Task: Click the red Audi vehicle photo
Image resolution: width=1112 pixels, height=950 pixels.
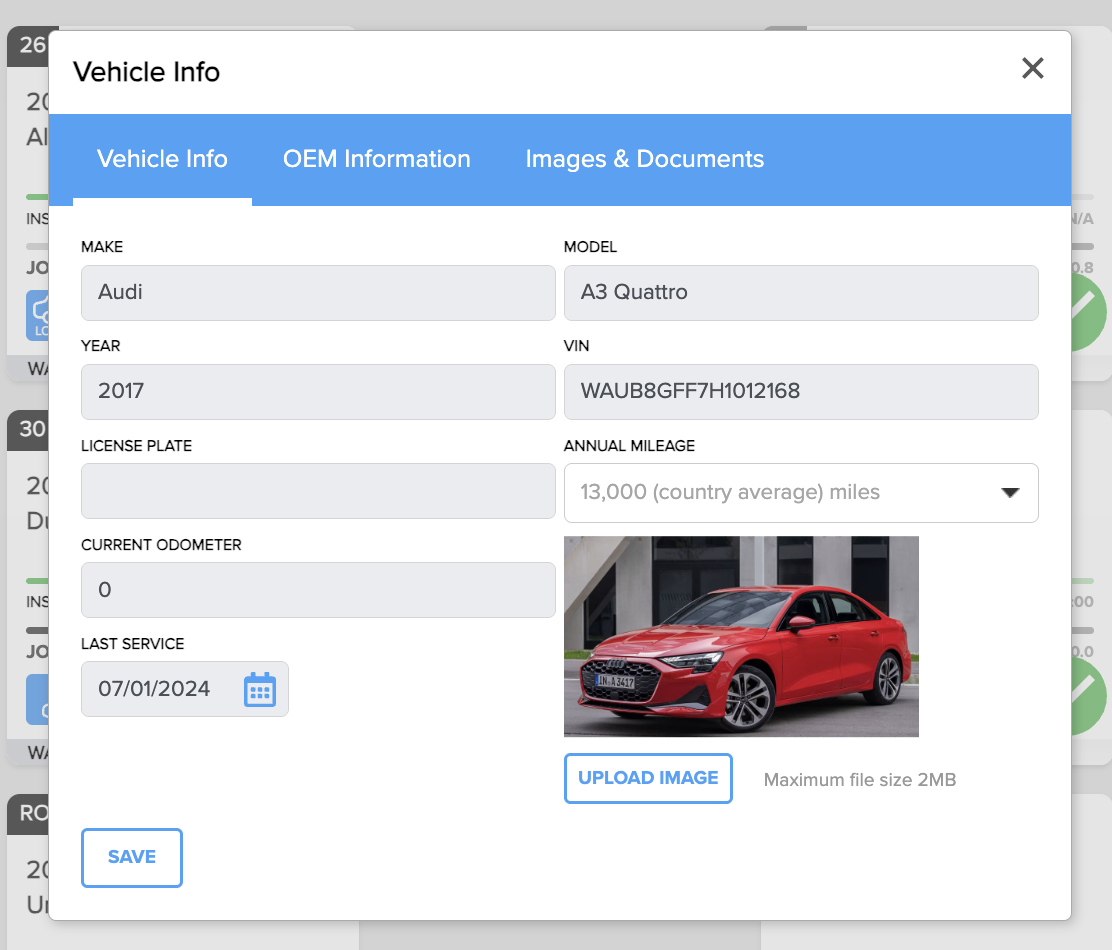Action: click(741, 636)
